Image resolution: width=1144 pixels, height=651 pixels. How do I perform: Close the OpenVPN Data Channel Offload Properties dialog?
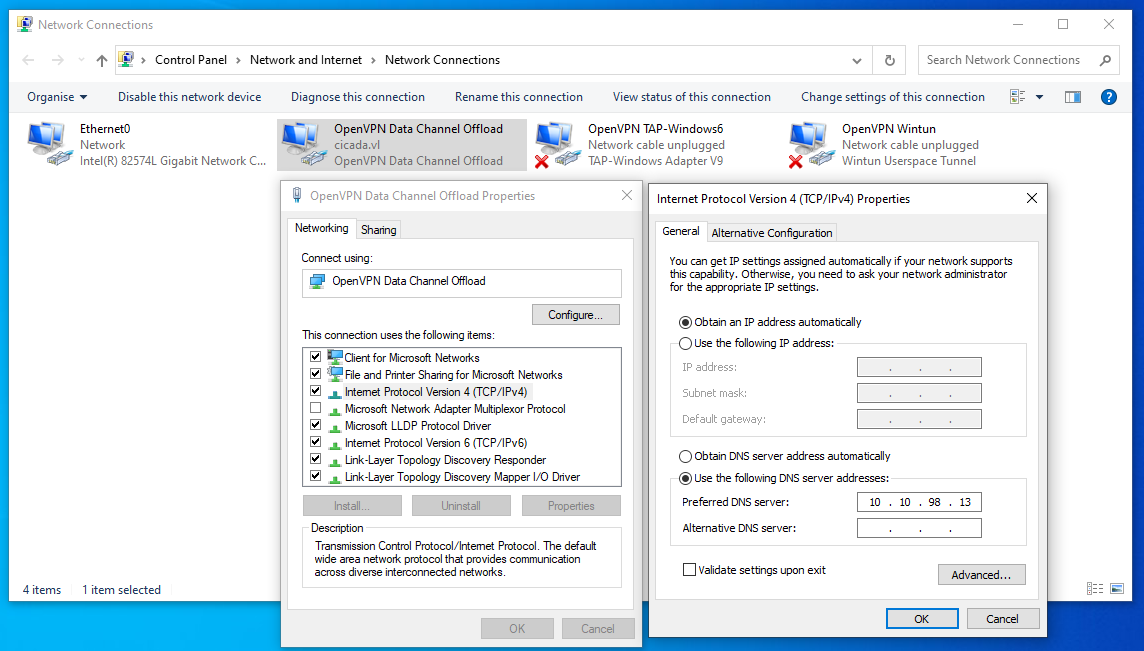tap(627, 196)
